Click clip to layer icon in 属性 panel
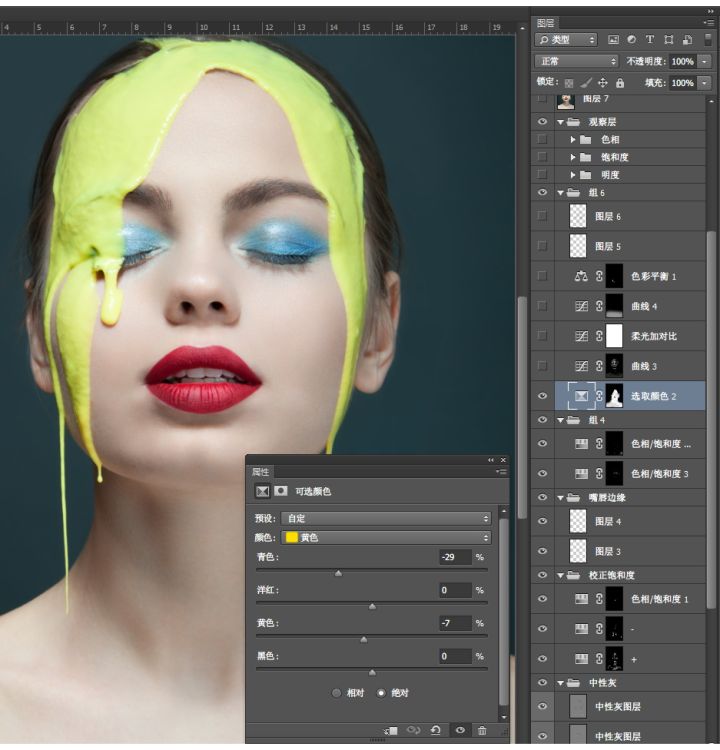720x750 pixels. (391, 731)
